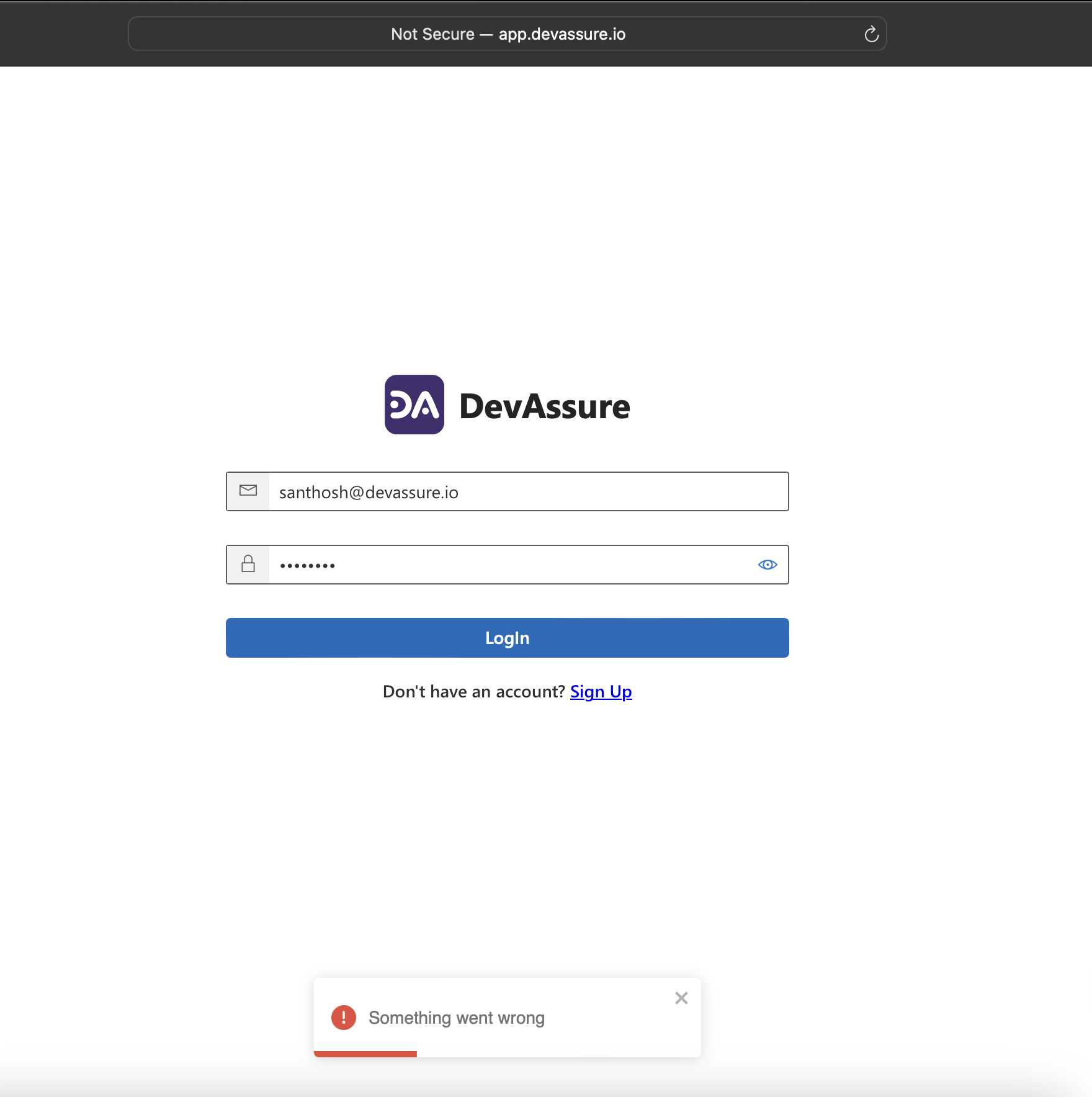This screenshot has height=1097, width=1092.
Task: Select the app.devassure.io URL text
Action: tap(562, 34)
